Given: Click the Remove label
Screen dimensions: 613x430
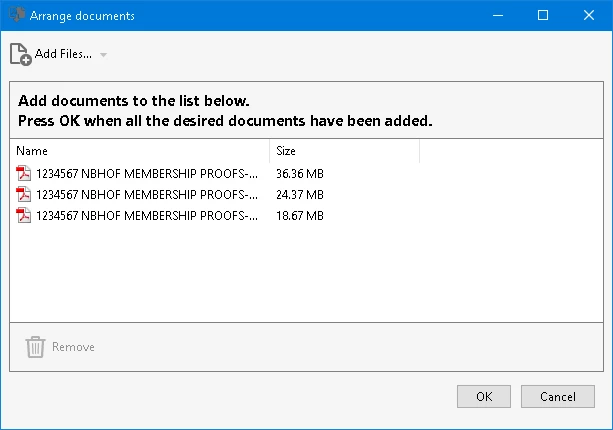Looking at the screenshot, I should 73,347.
